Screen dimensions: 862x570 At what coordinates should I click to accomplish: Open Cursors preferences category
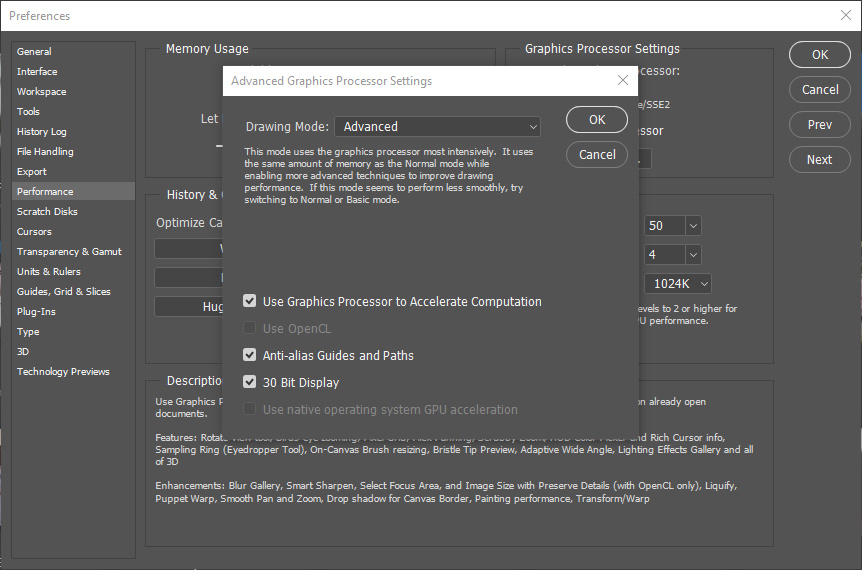click(x=73, y=231)
